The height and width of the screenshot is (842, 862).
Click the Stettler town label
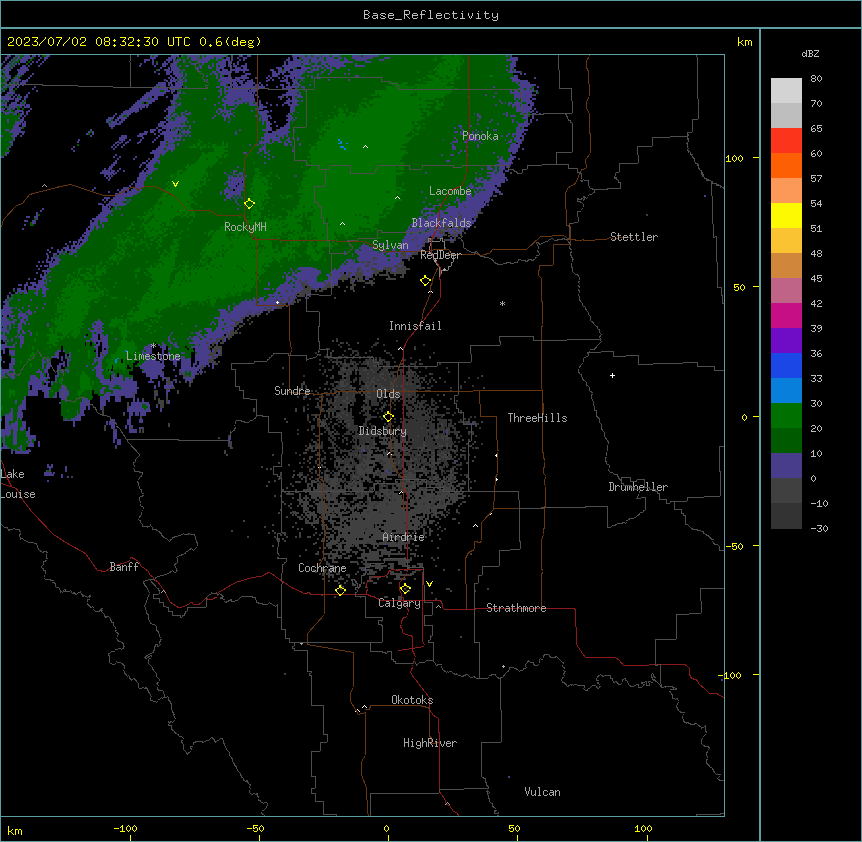pos(634,237)
